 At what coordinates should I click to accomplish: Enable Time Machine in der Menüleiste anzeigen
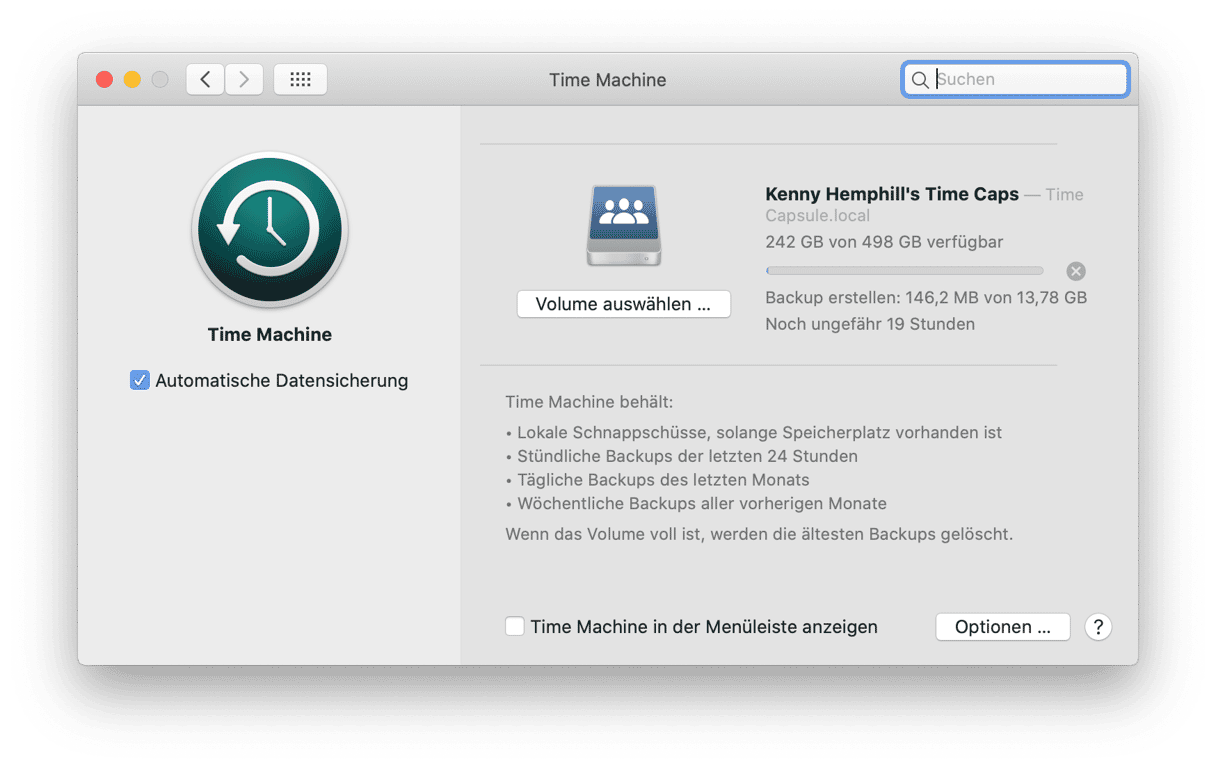(515, 627)
